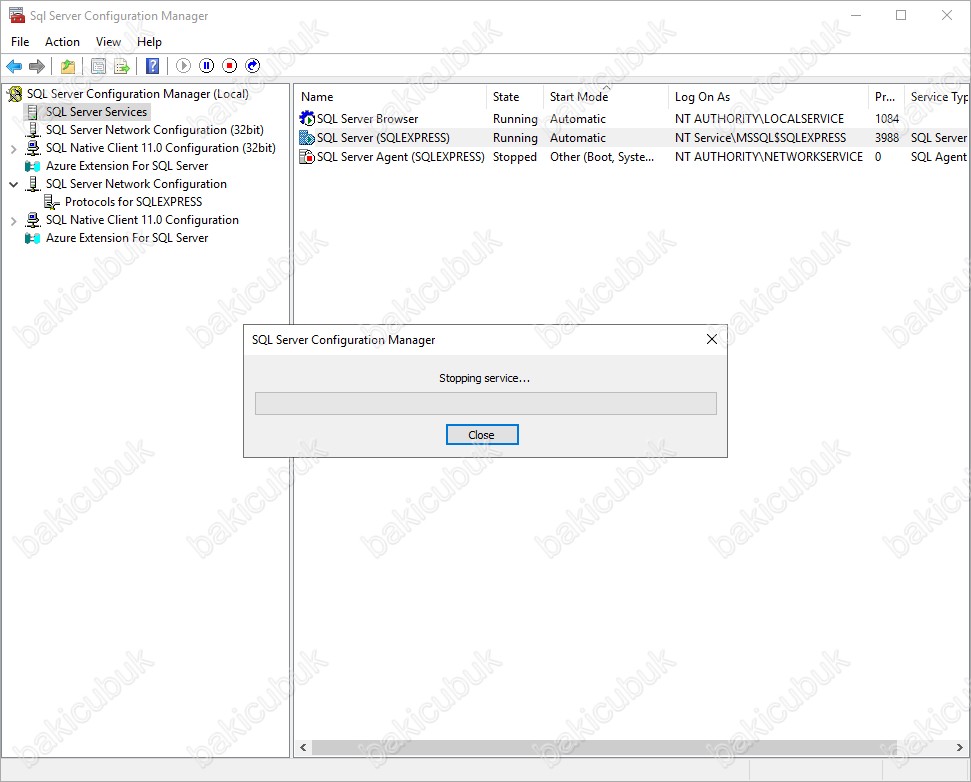Expand SQL Native Client 11.0 Configuration node
This screenshot has width=971, height=782.
click(x=14, y=220)
